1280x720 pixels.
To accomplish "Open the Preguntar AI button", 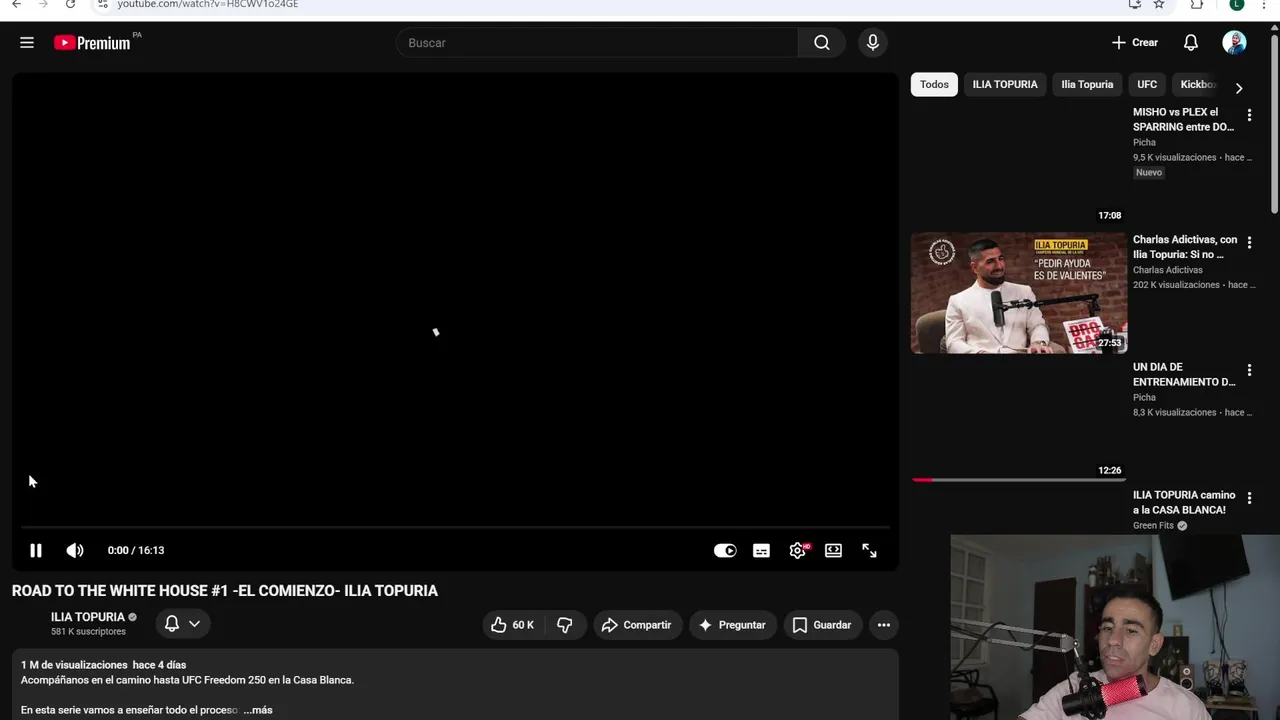I will [x=732, y=625].
